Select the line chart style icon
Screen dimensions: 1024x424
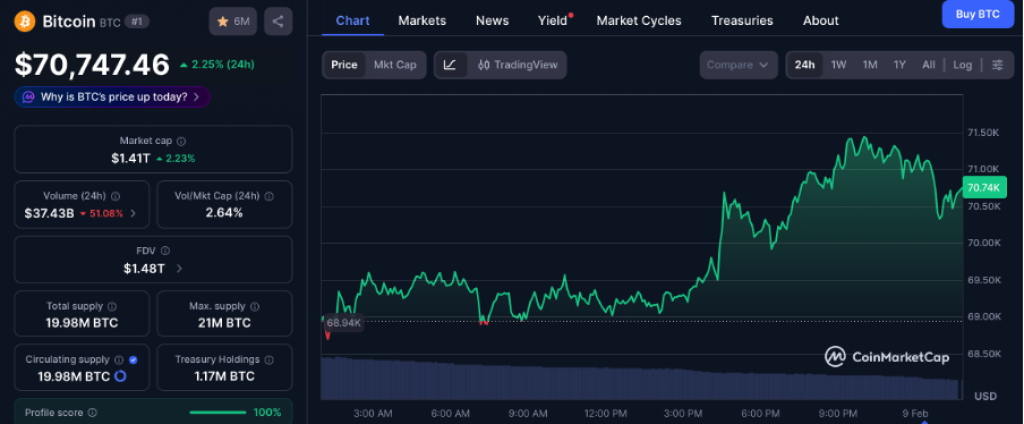tap(450, 65)
